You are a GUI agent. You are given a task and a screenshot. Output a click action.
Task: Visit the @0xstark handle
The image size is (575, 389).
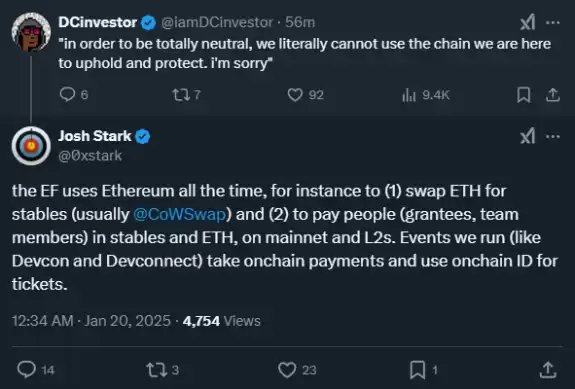coord(90,156)
